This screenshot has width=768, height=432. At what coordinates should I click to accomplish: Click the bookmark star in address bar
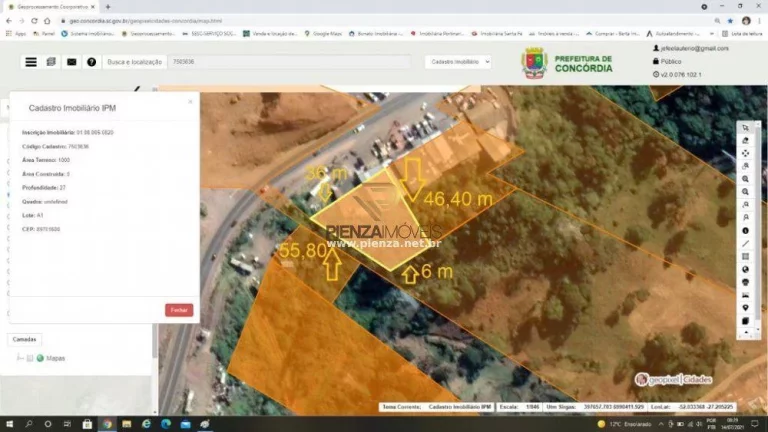click(730, 21)
